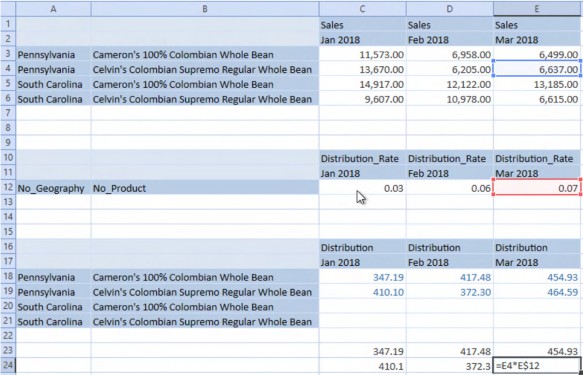Click cell with value 9,607.00
Viewport: 583px width, 375px height.
(362, 99)
